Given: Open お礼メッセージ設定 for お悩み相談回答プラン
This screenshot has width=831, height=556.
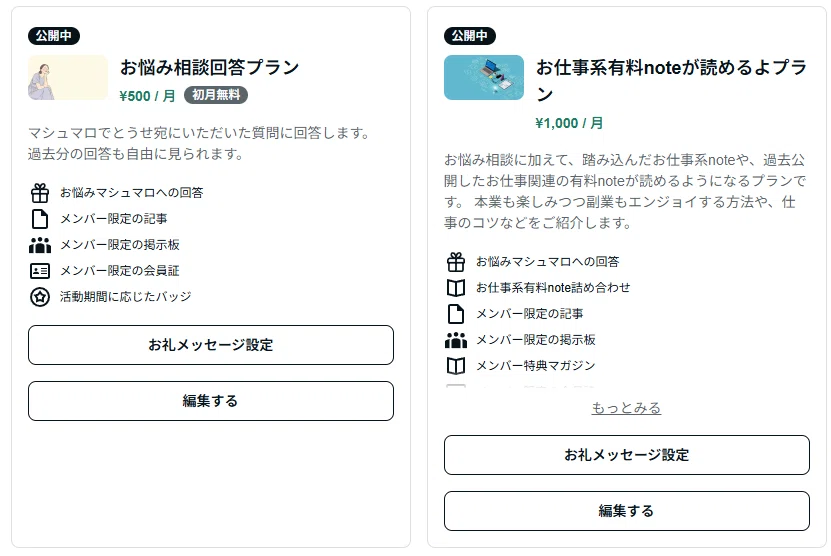Looking at the screenshot, I should point(211,345).
